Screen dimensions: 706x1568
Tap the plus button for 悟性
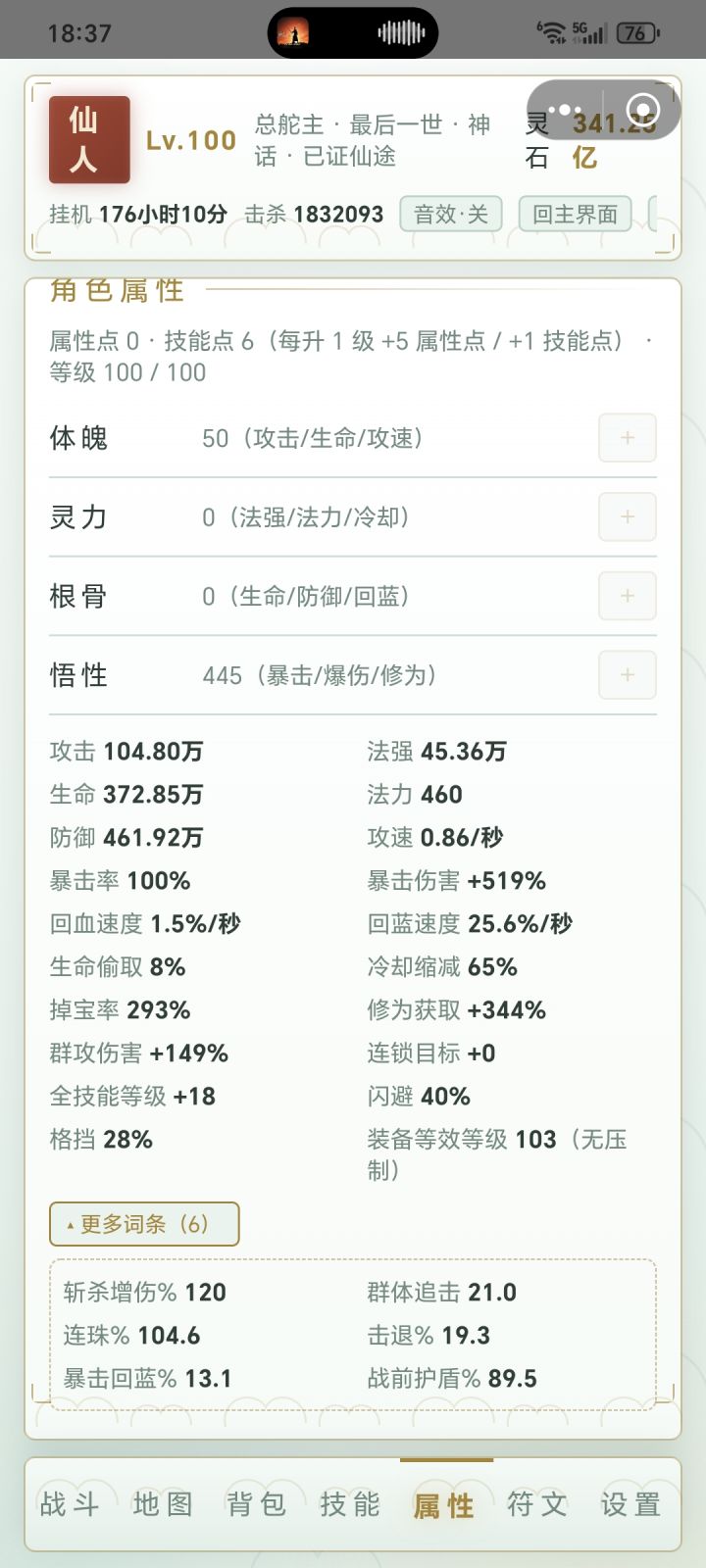click(628, 675)
